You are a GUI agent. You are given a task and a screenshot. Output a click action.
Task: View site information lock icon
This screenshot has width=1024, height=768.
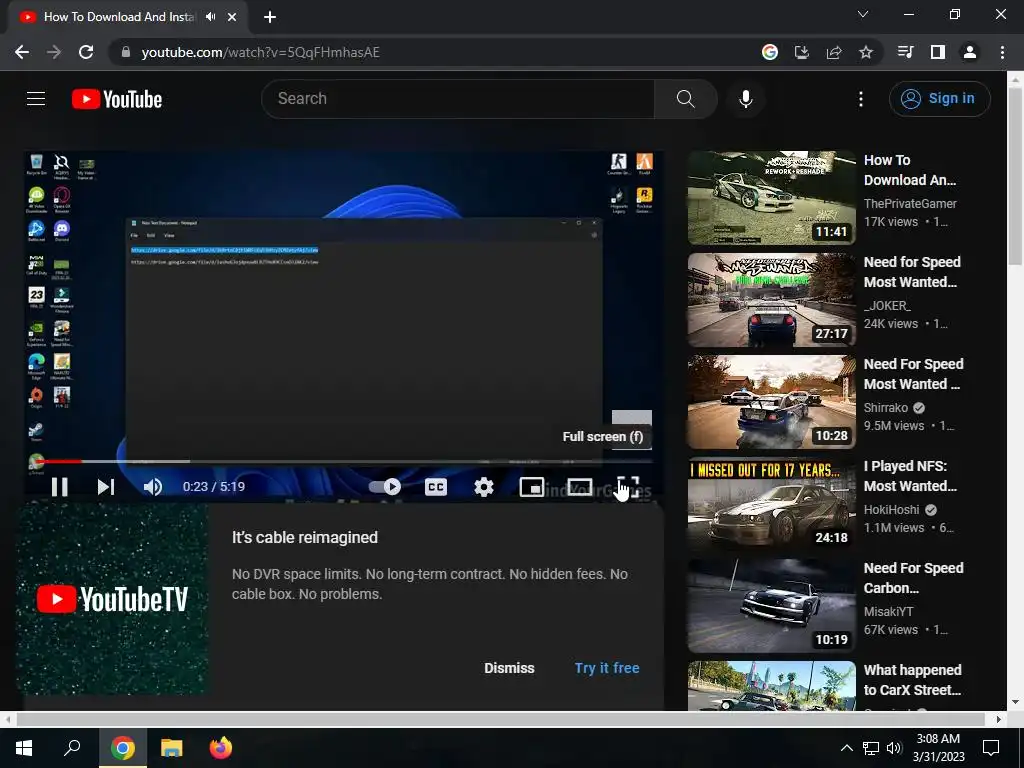[125, 52]
